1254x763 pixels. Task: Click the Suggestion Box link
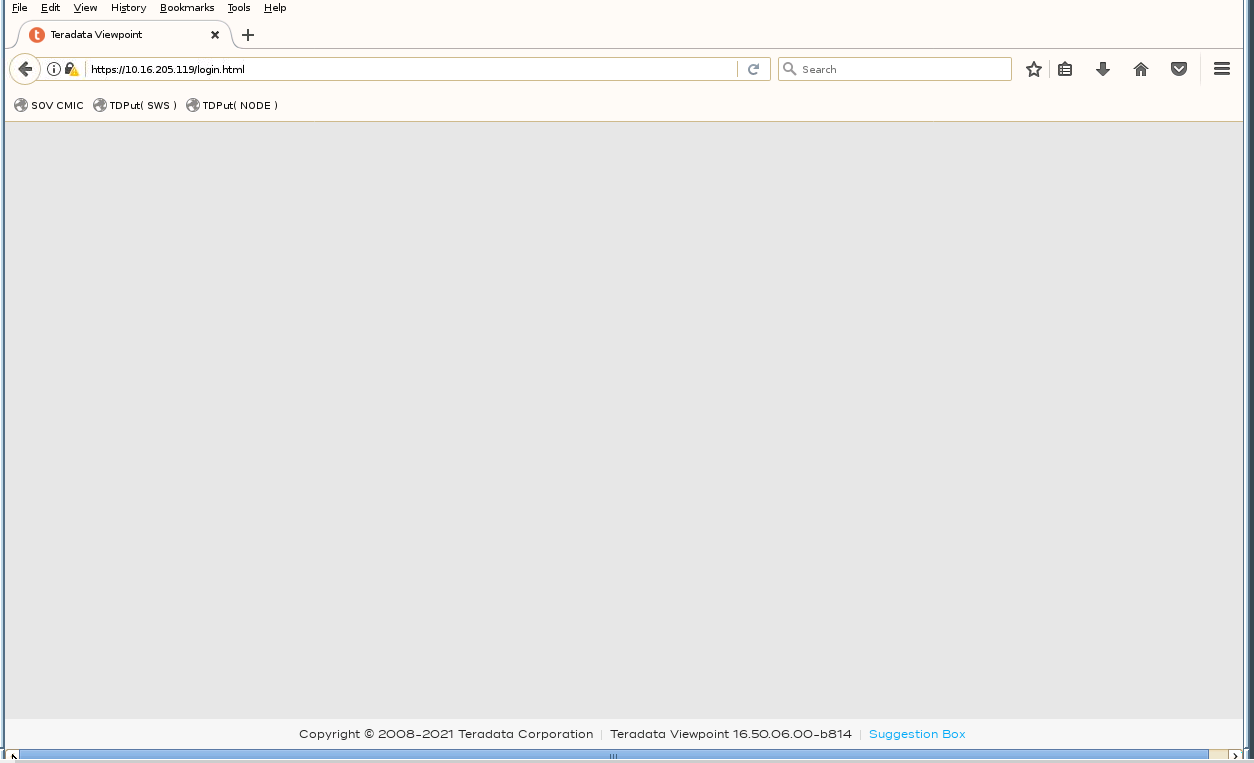coord(917,734)
